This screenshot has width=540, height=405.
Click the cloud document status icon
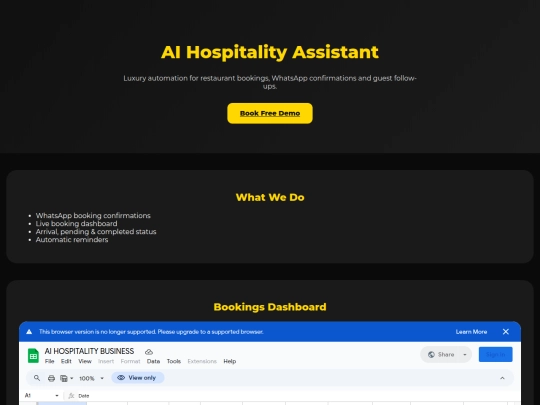click(x=149, y=352)
